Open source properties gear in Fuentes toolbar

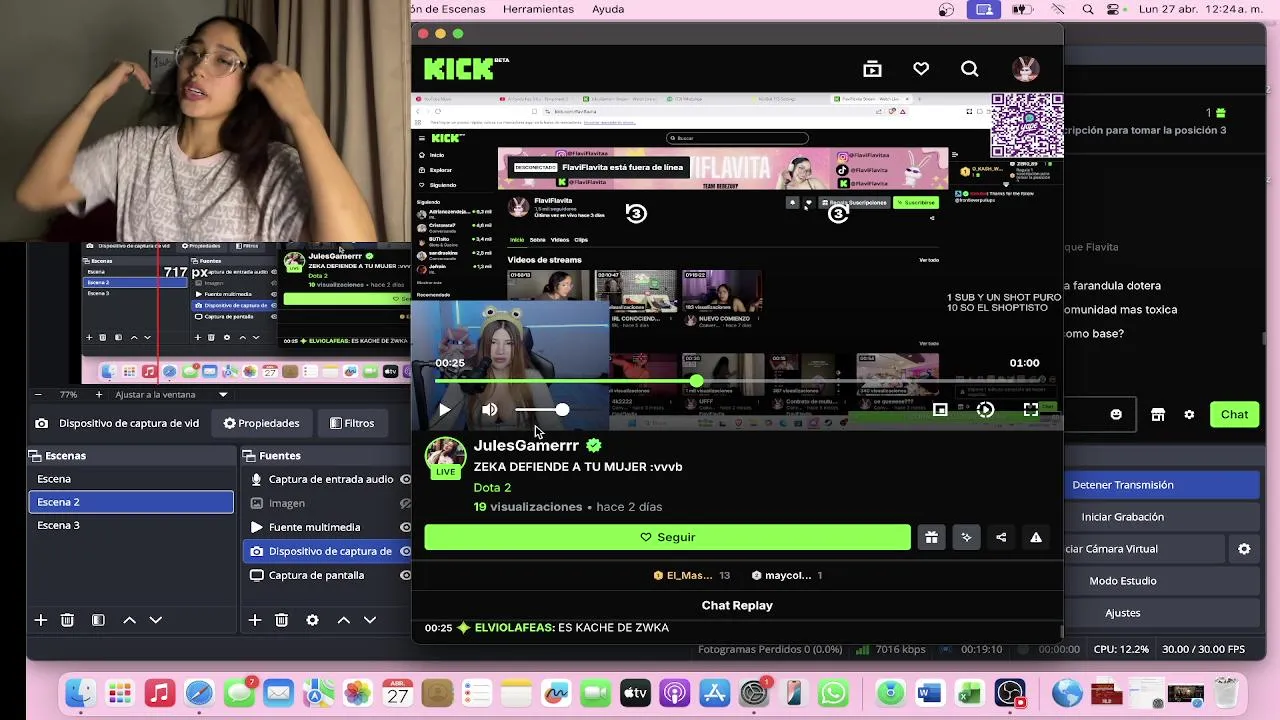[312, 620]
